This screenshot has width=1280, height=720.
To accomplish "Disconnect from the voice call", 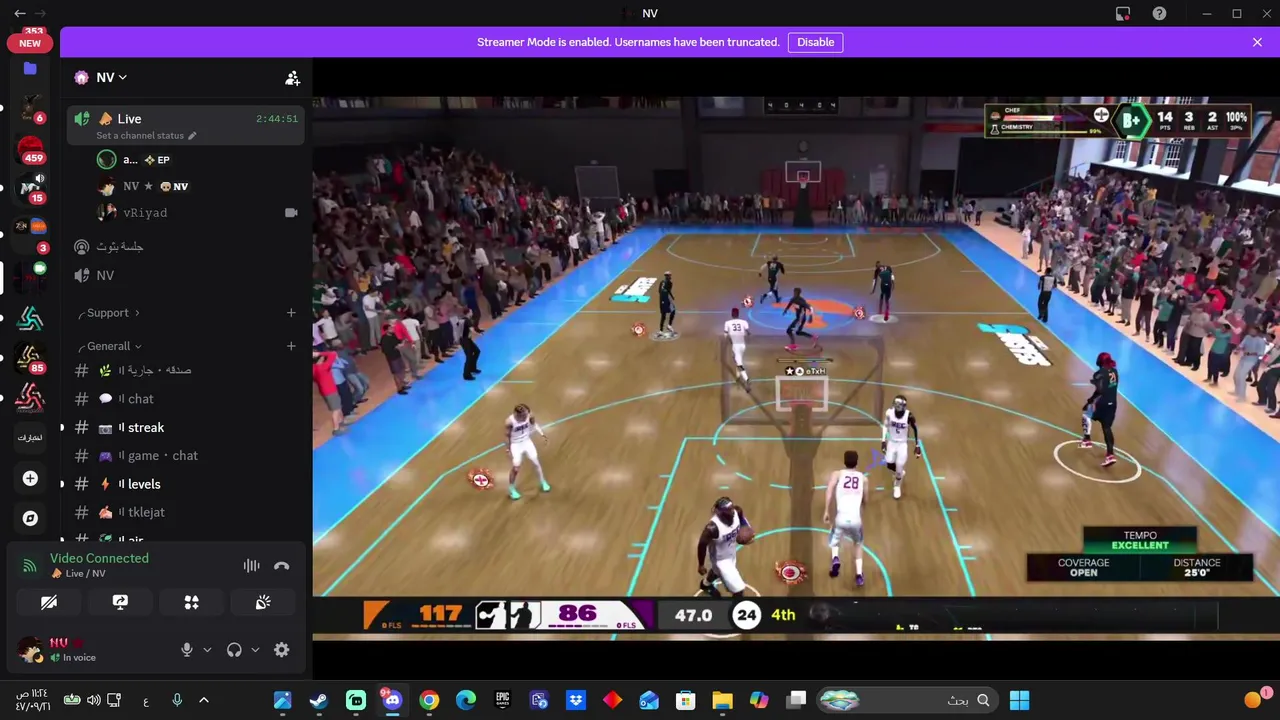I will pyautogui.click(x=282, y=566).
